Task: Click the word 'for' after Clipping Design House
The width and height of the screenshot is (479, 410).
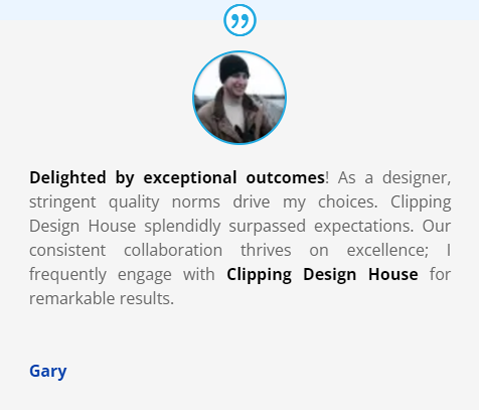Action: pyautogui.click(x=440, y=275)
